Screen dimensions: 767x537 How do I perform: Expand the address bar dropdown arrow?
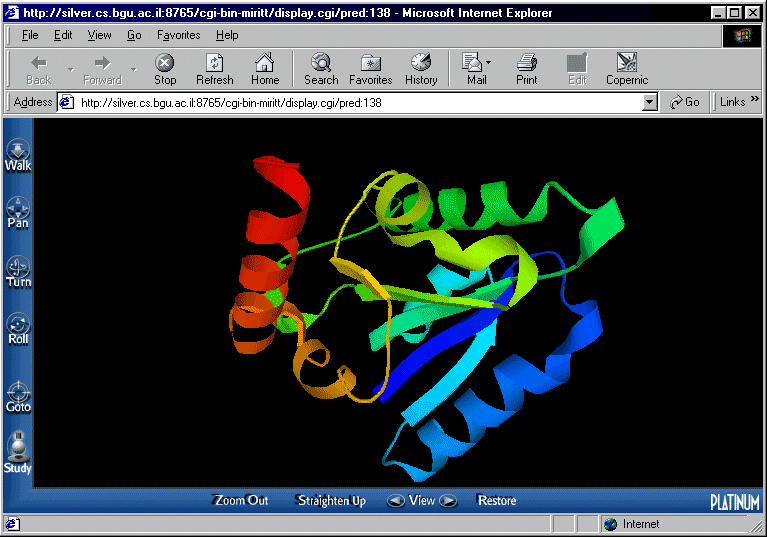649,102
